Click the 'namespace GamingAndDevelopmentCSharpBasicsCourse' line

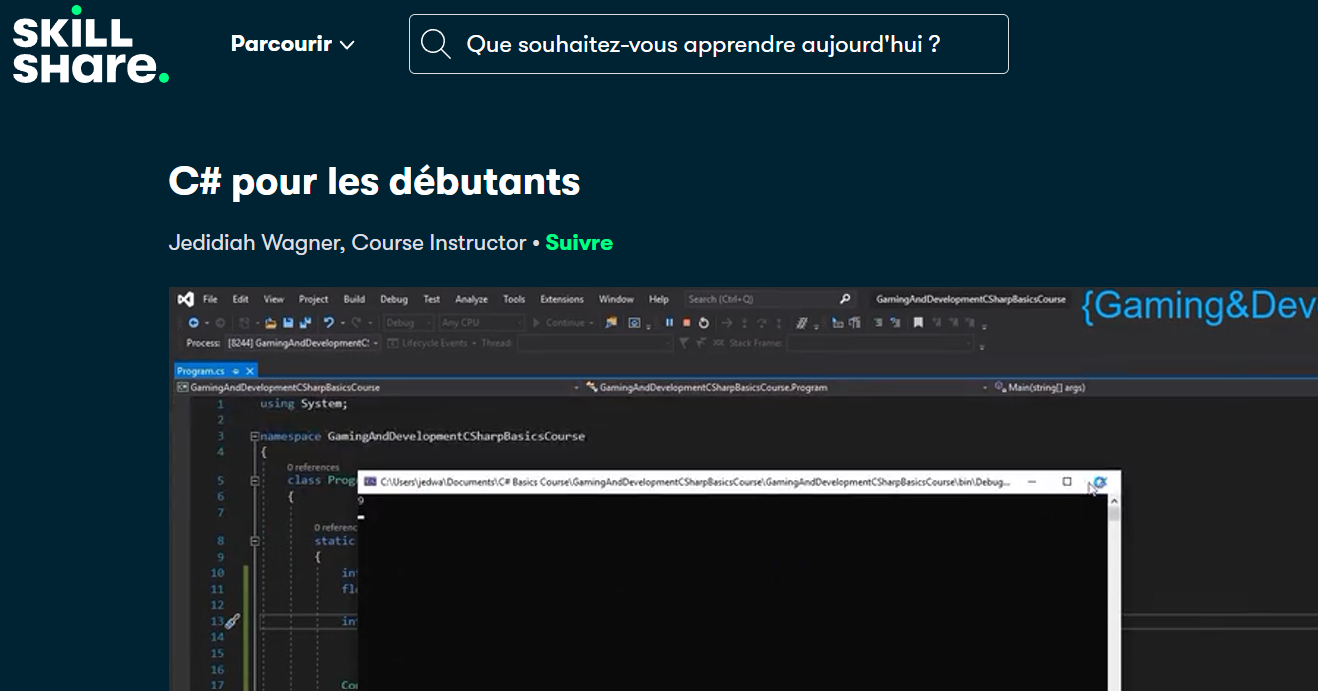tap(423, 436)
